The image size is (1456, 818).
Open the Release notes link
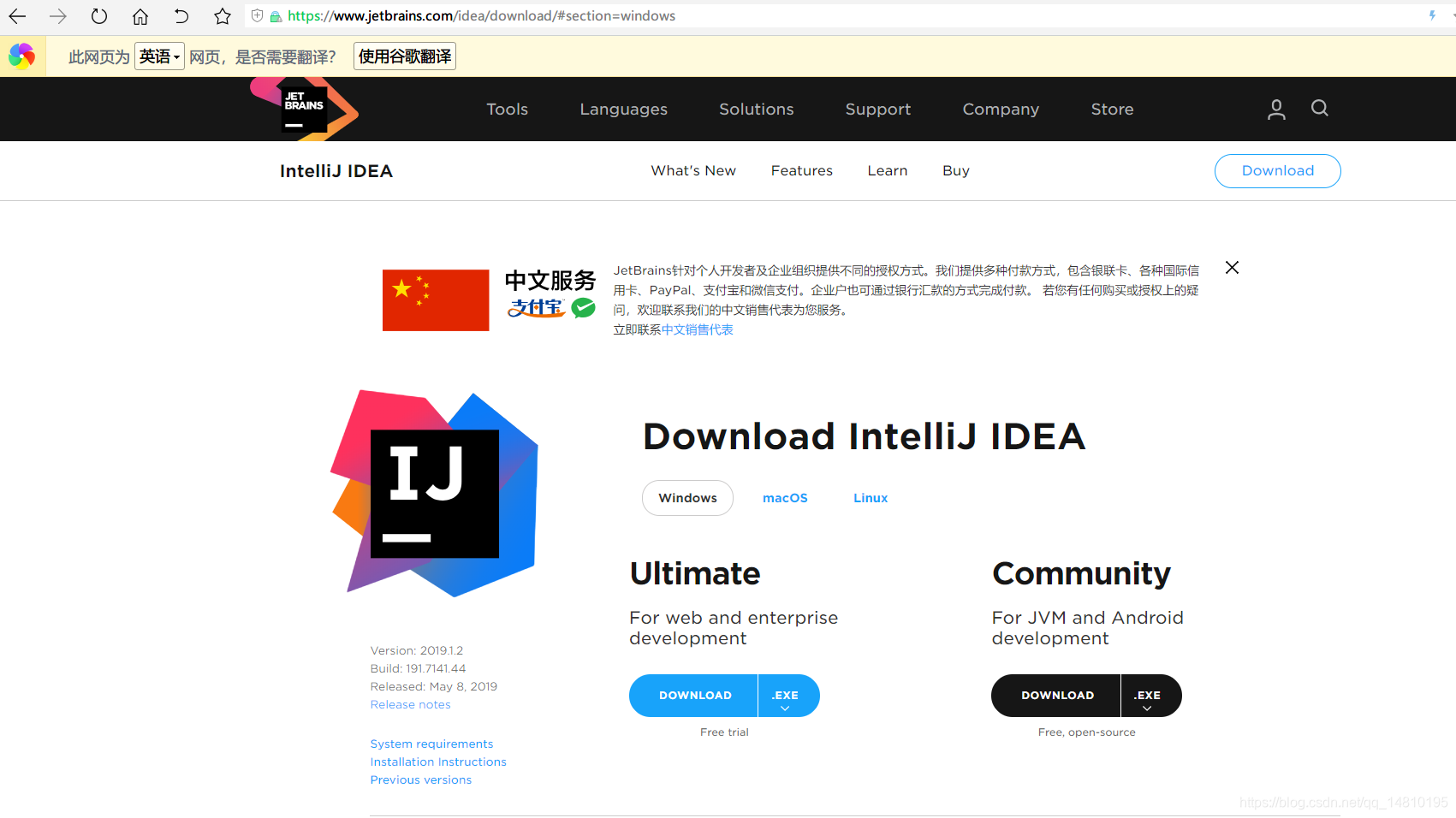tap(411, 705)
